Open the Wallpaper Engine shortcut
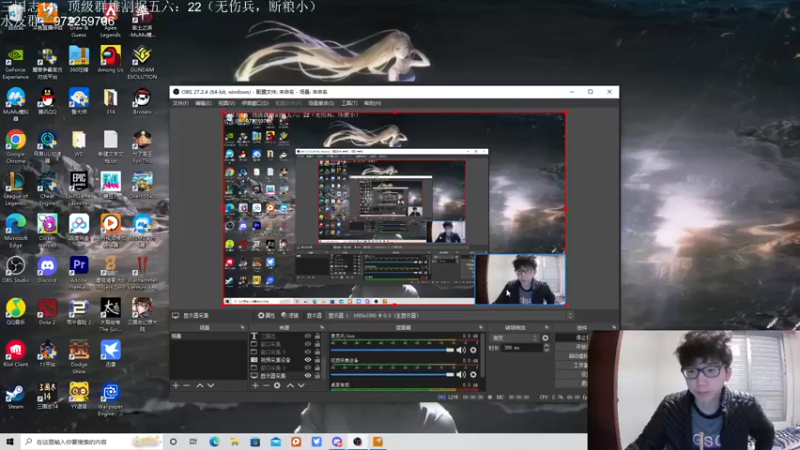Image resolution: width=800 pixels, height=450 pixels. click(x=111, y=399)
